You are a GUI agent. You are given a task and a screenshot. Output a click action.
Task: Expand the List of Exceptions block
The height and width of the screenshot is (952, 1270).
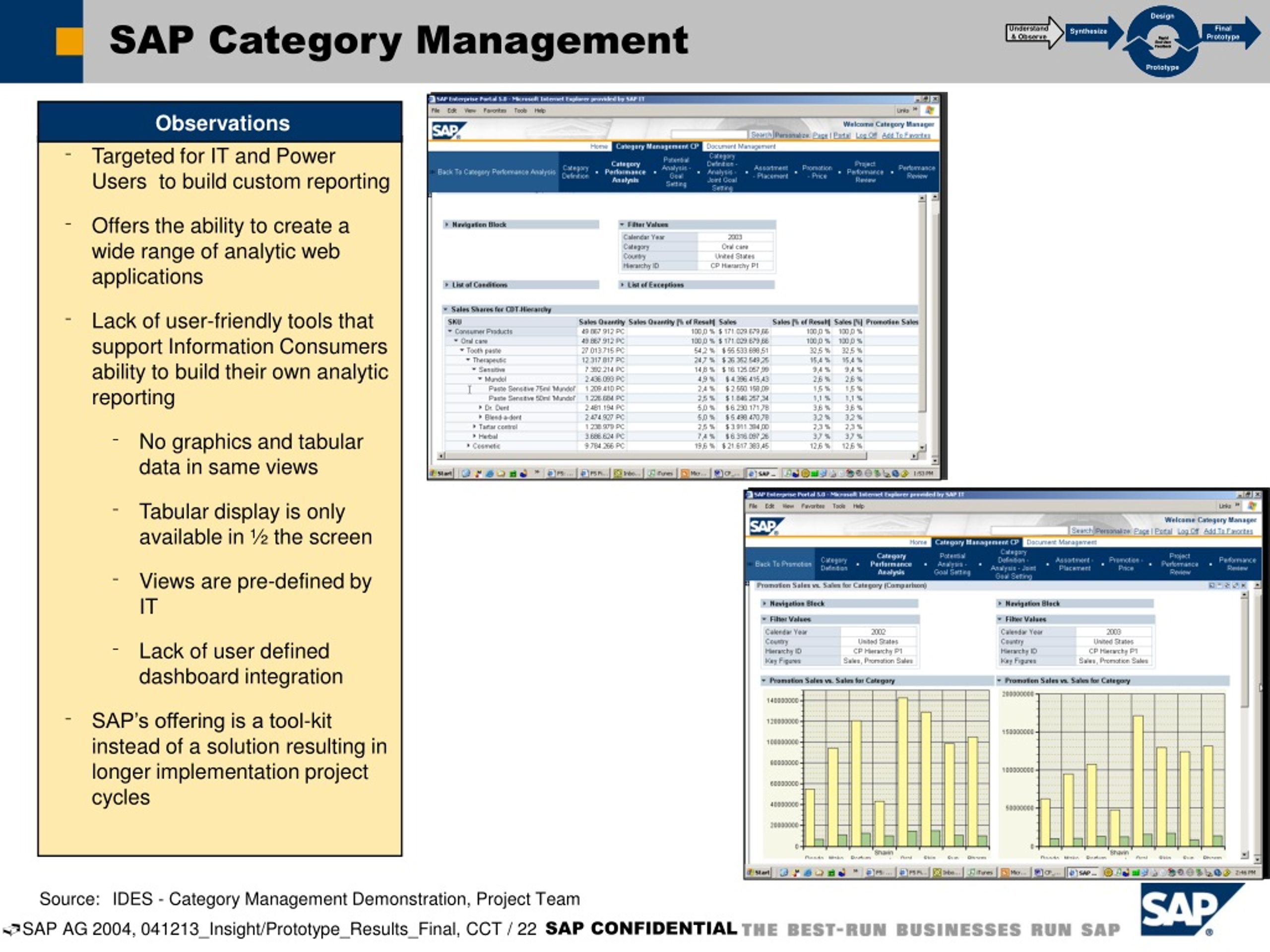pyautogui.click(x=622, y=285)
